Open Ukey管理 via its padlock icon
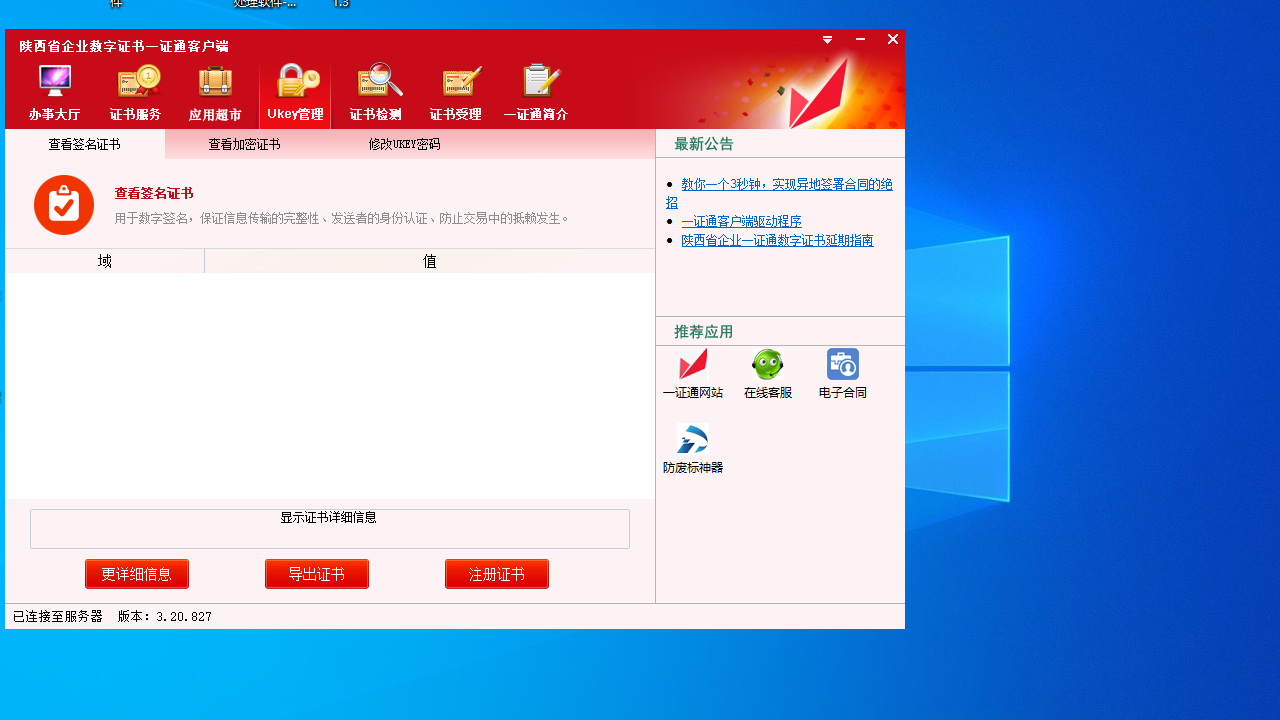 pyautogui.click(x=295, y=90)
